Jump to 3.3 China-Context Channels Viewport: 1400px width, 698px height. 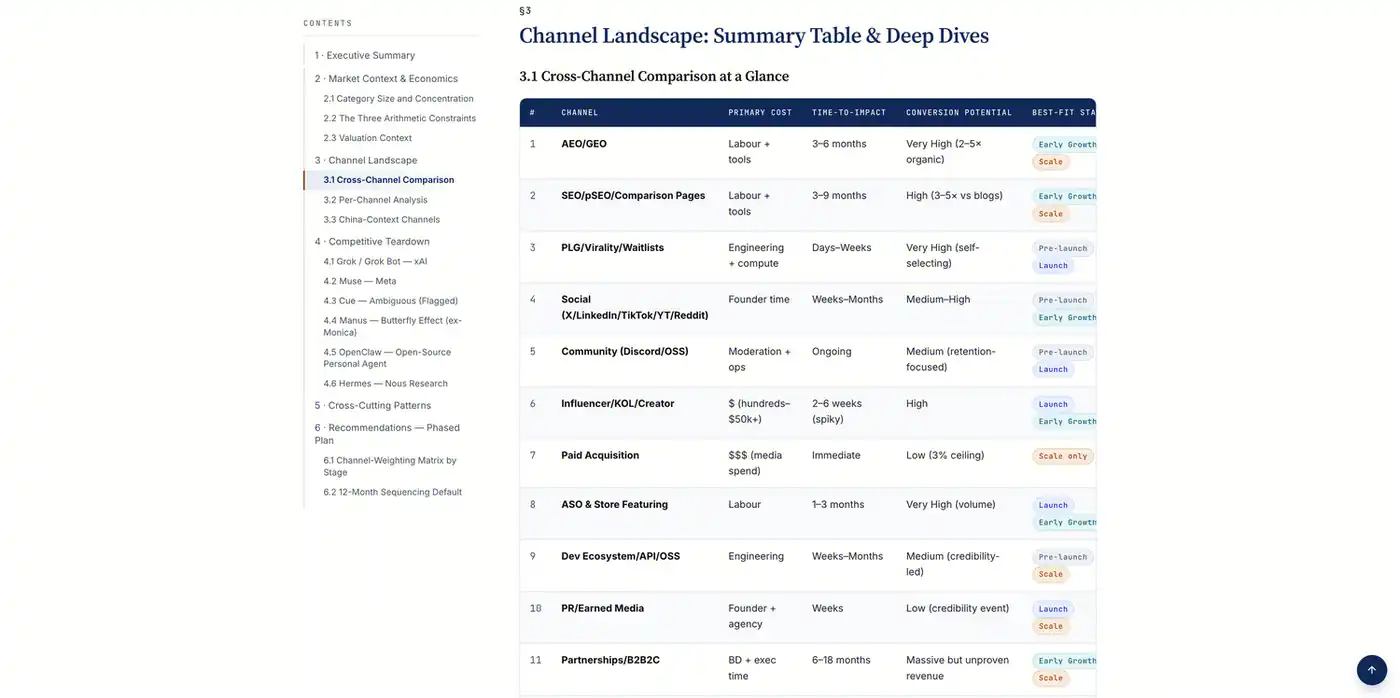coord(381,220)
